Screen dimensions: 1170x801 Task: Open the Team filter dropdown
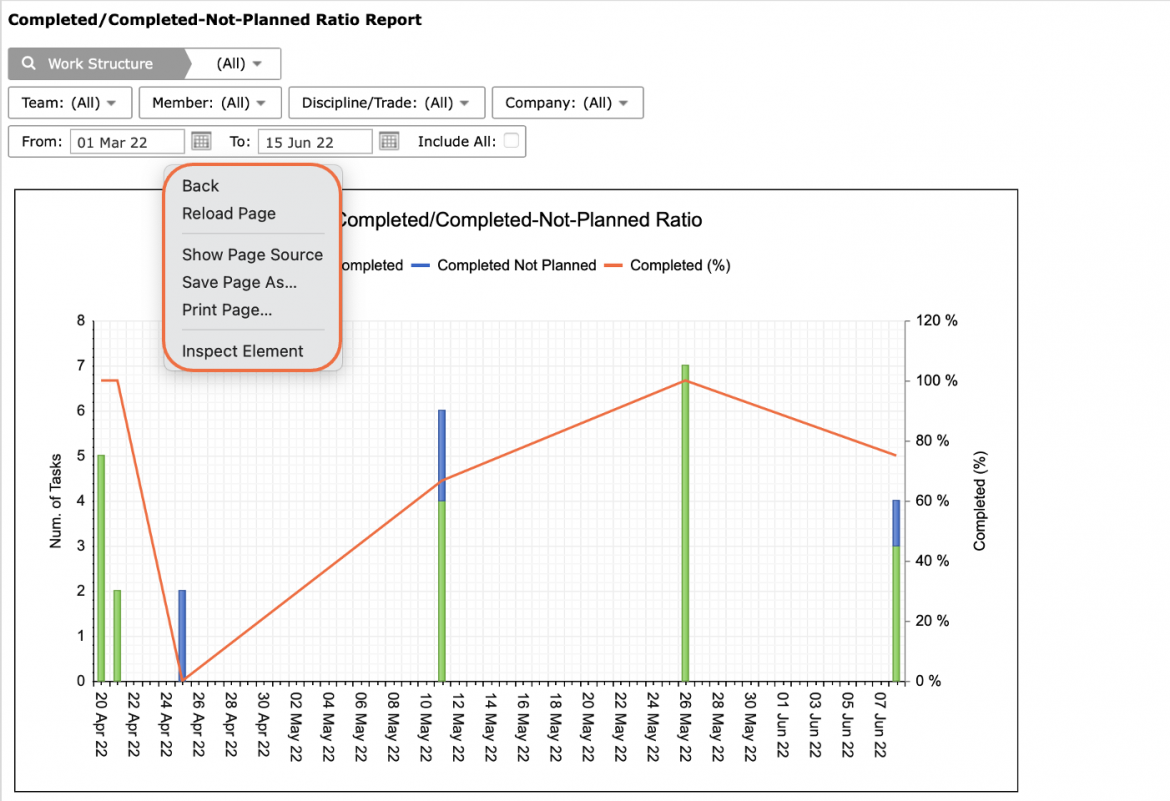coord(70,102)
